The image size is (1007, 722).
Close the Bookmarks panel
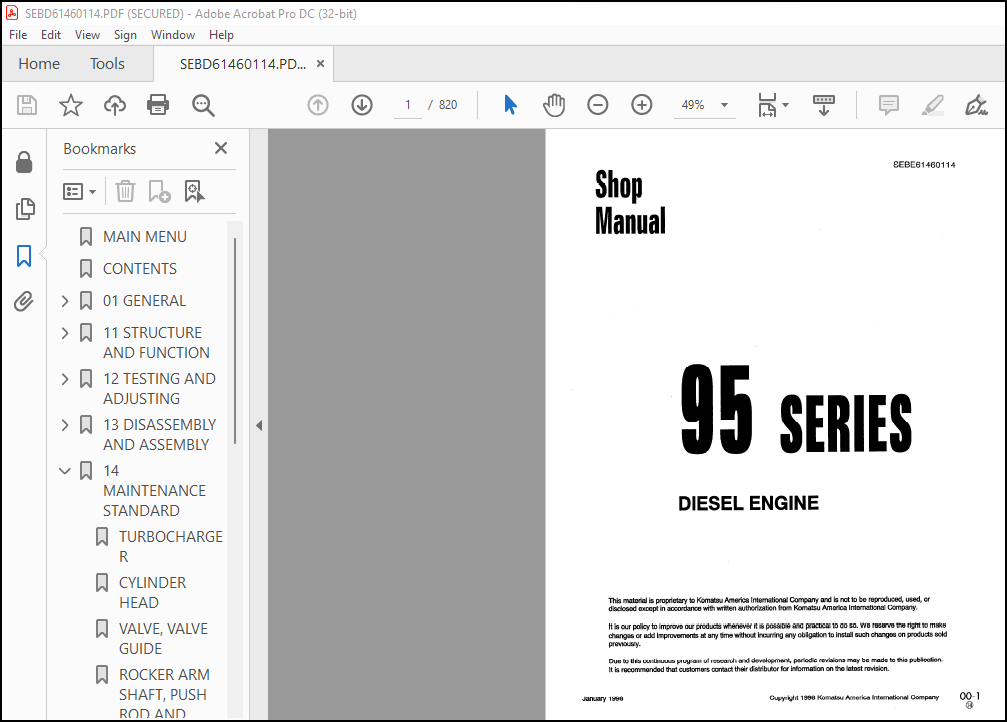[x=221, y=148]
